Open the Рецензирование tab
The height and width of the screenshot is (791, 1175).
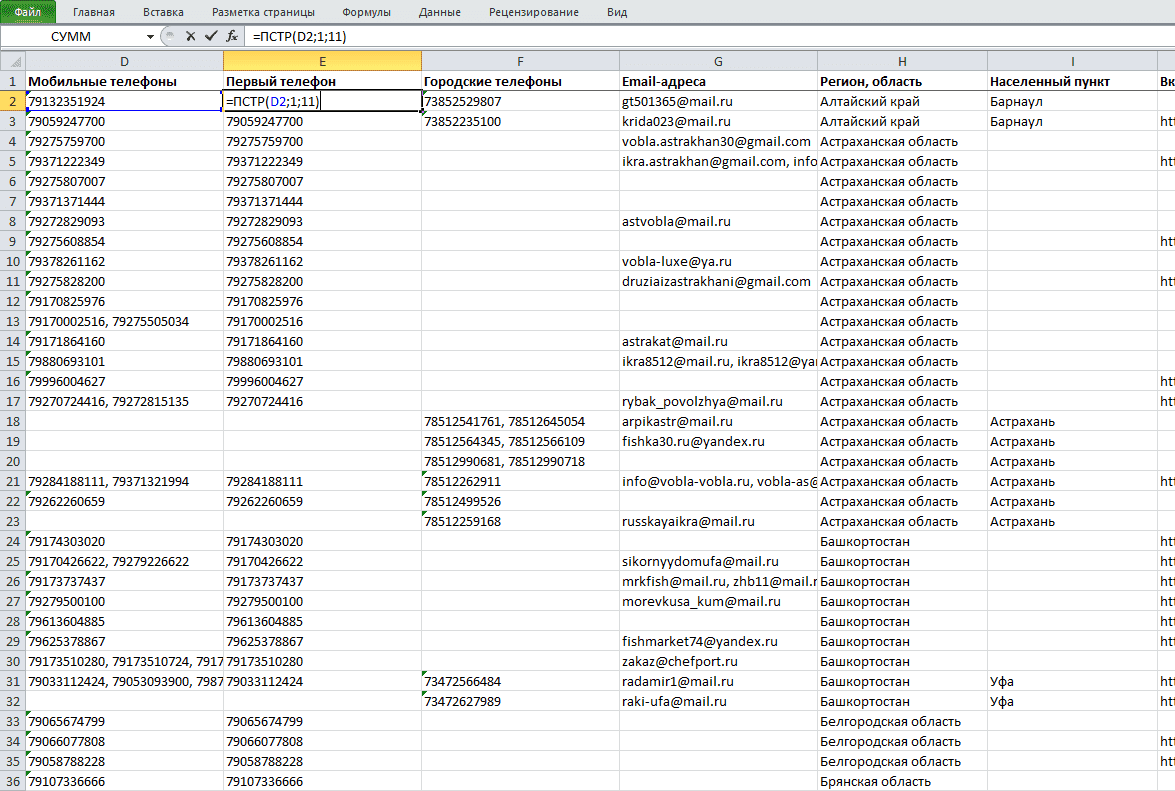pos(534,12)
